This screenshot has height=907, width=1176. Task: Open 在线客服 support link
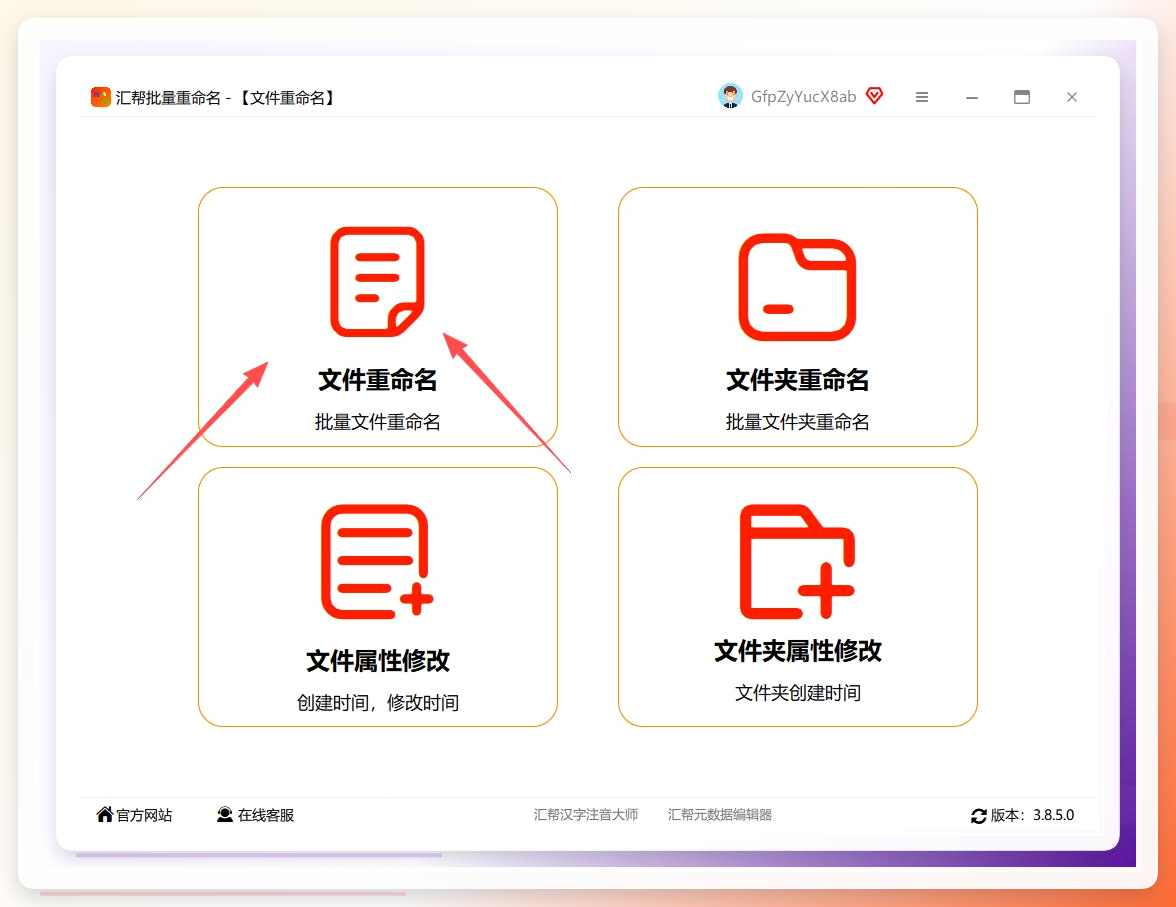[x=266, y=815]
